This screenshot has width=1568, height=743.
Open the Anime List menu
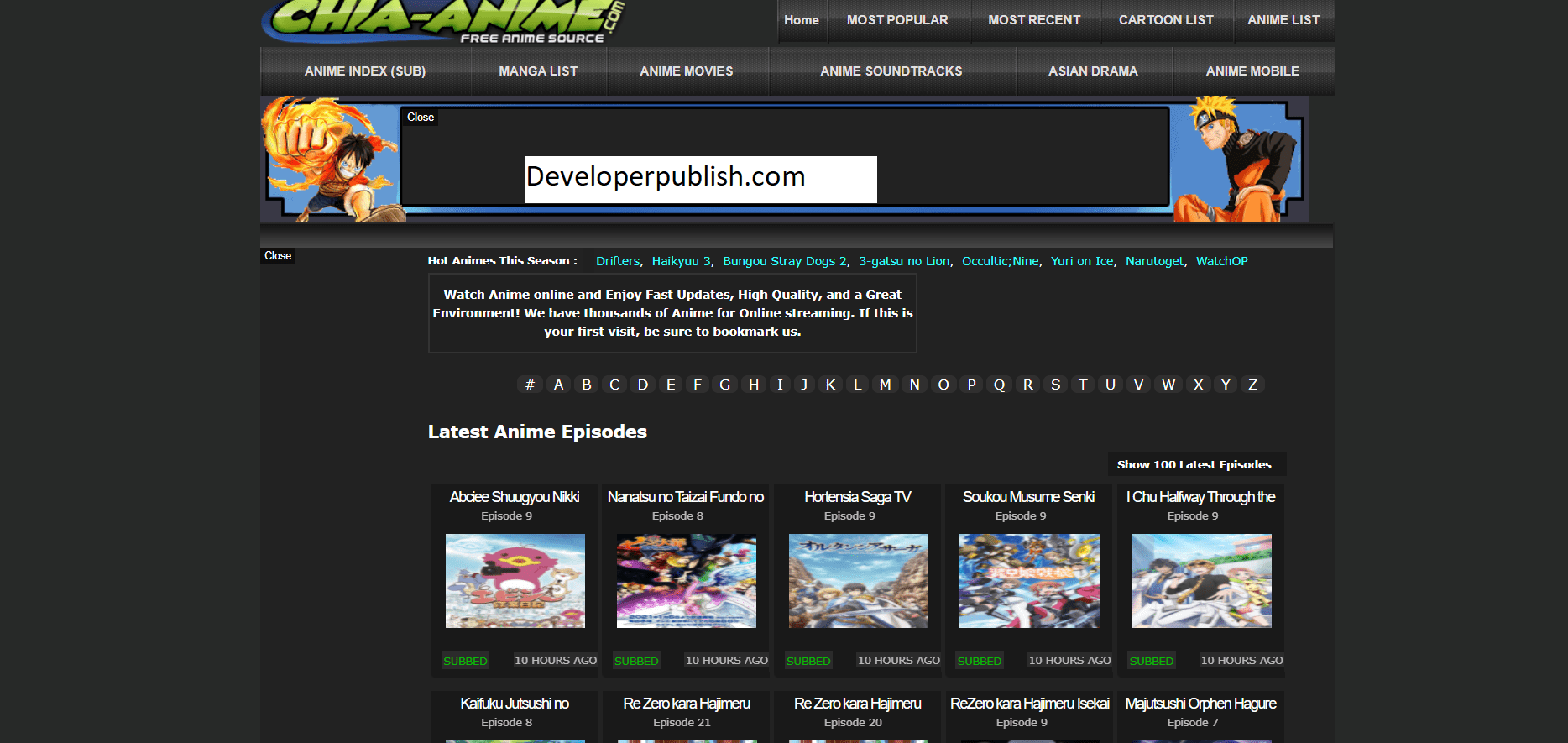point(1283,20)
